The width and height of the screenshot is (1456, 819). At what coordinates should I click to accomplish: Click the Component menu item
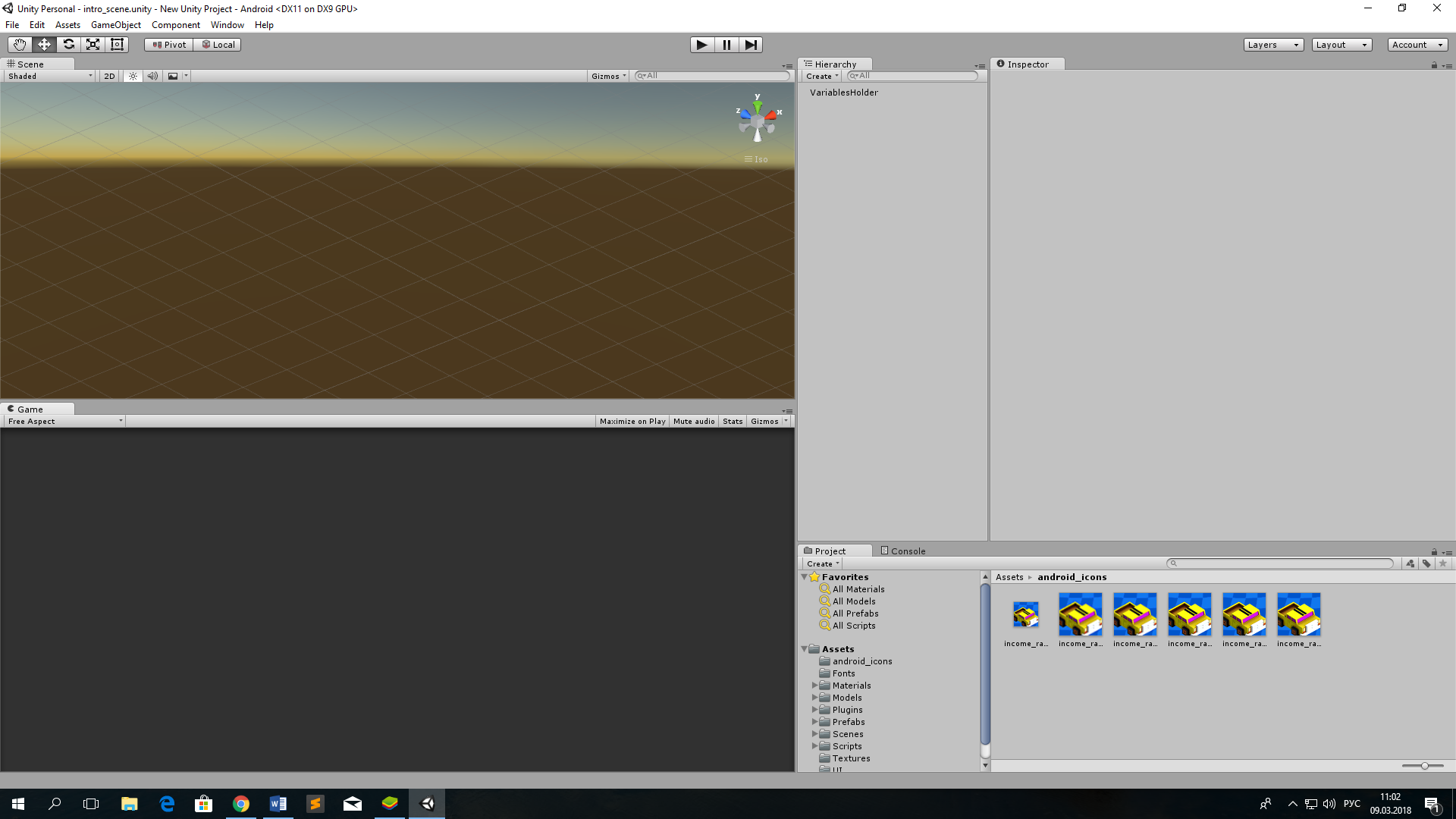(x=175, y=25)
